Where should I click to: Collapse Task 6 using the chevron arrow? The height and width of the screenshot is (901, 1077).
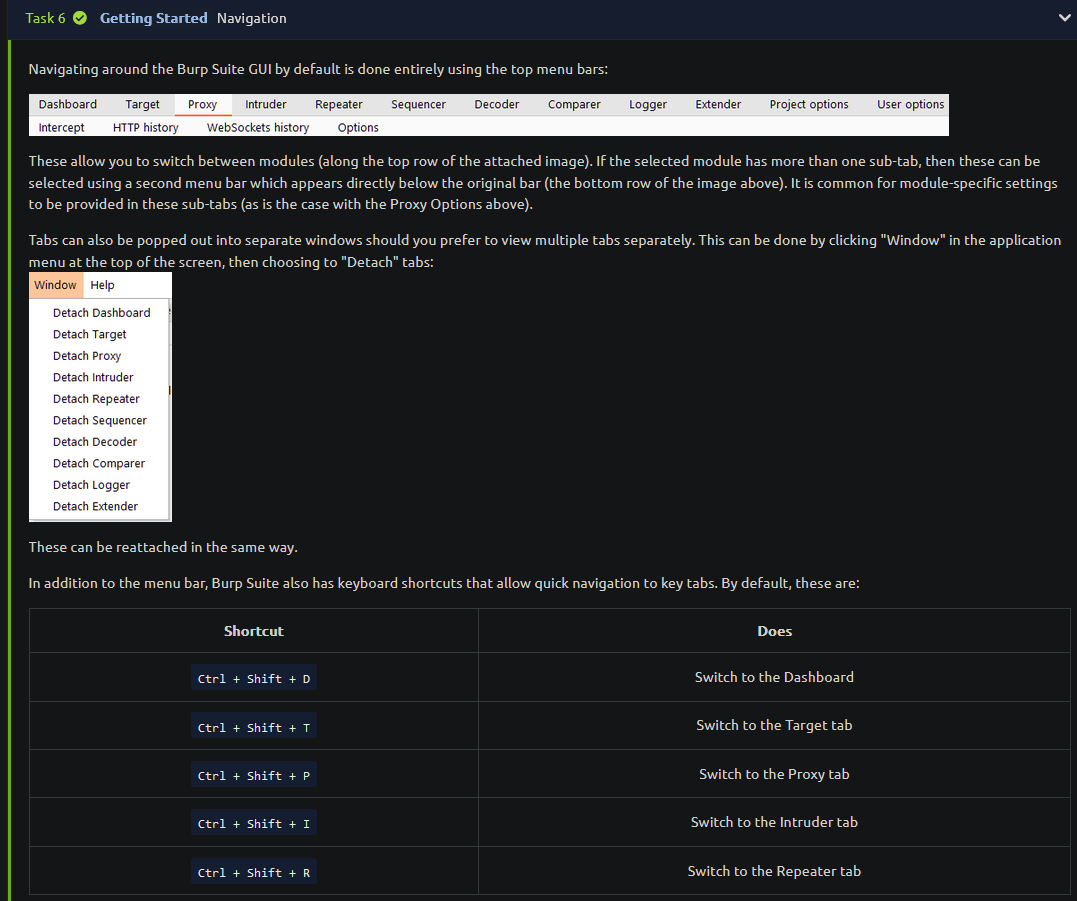(x=1065, y=18)
